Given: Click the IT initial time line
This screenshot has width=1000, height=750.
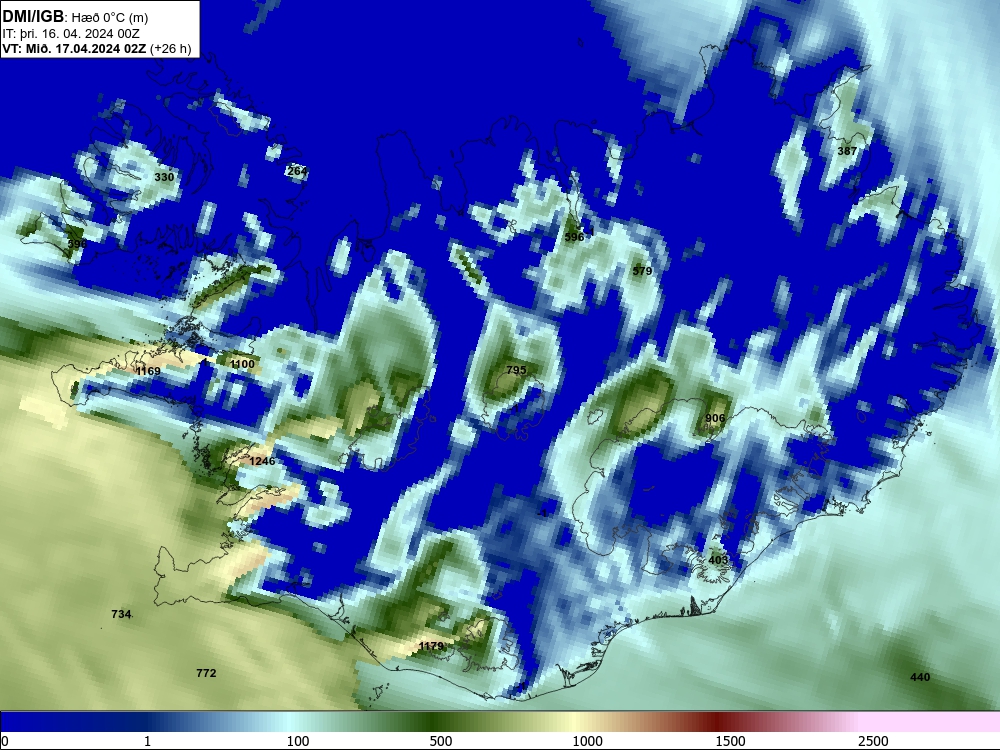Looking at the screenshot, I should [x=71, y=34].
